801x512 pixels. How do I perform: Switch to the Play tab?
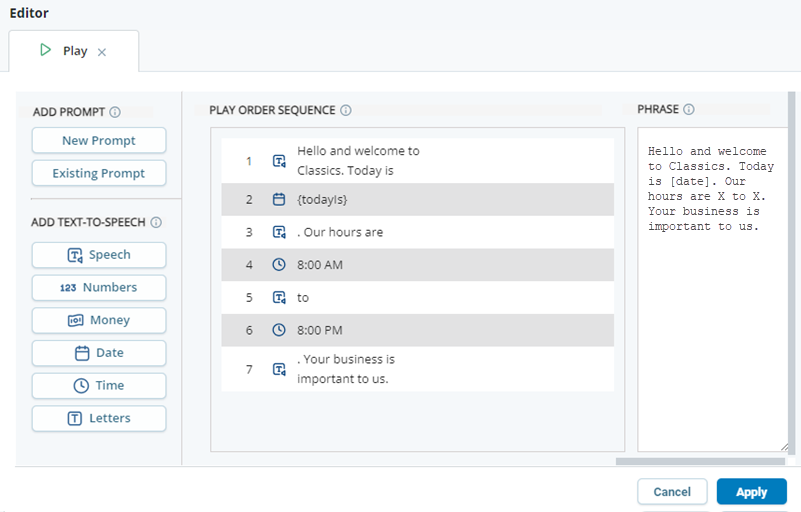click(x=65, y=51)
